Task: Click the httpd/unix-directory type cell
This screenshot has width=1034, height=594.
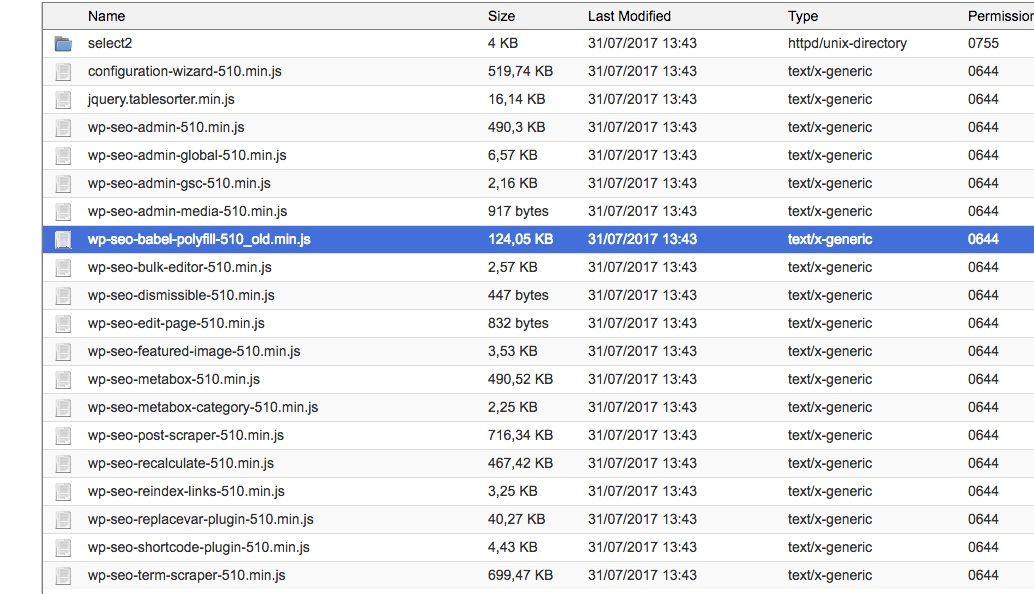Action: click(847, 44)
